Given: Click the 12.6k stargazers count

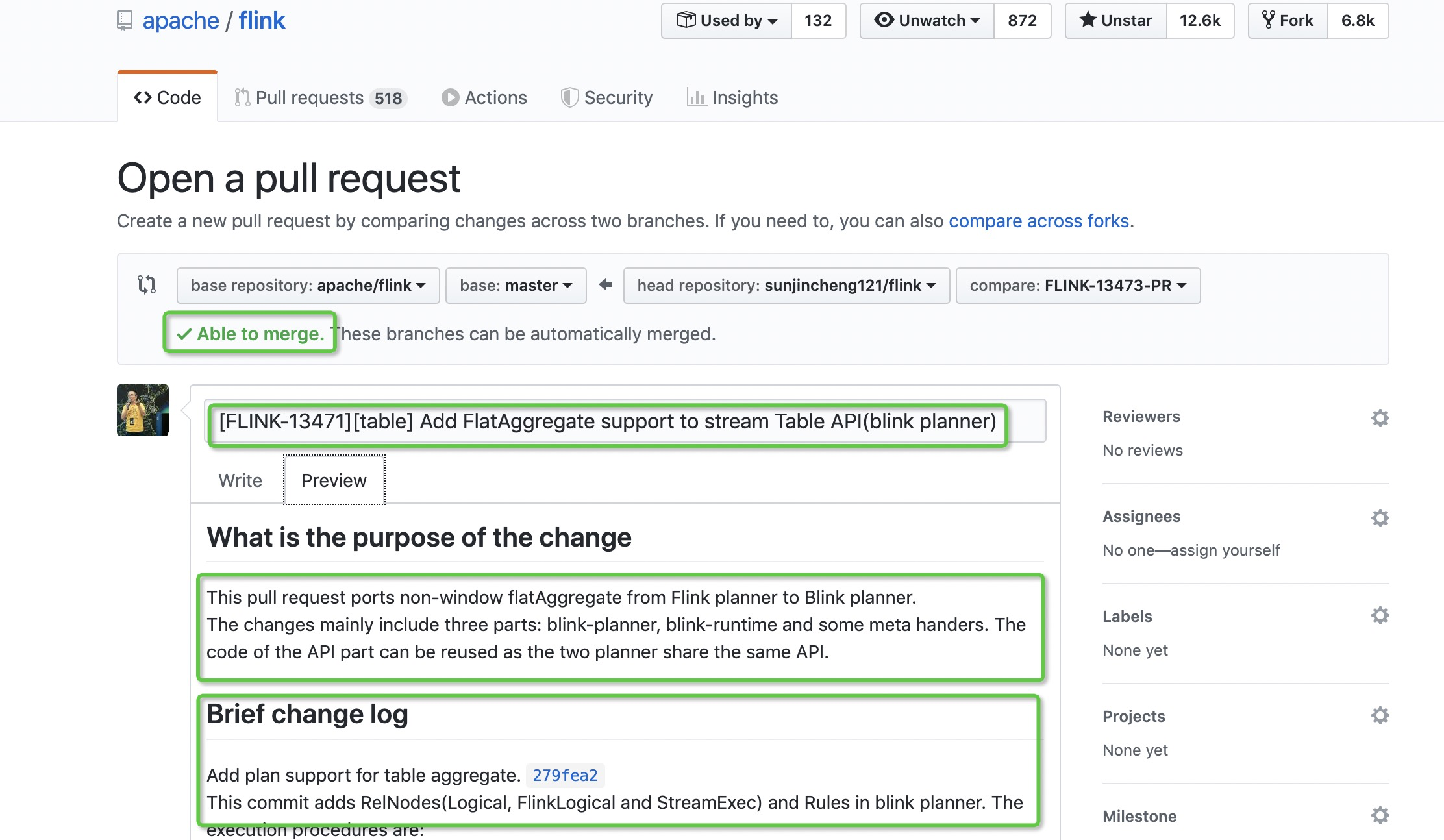Looking at the screenshot, I should click(x=1200, y=21).
